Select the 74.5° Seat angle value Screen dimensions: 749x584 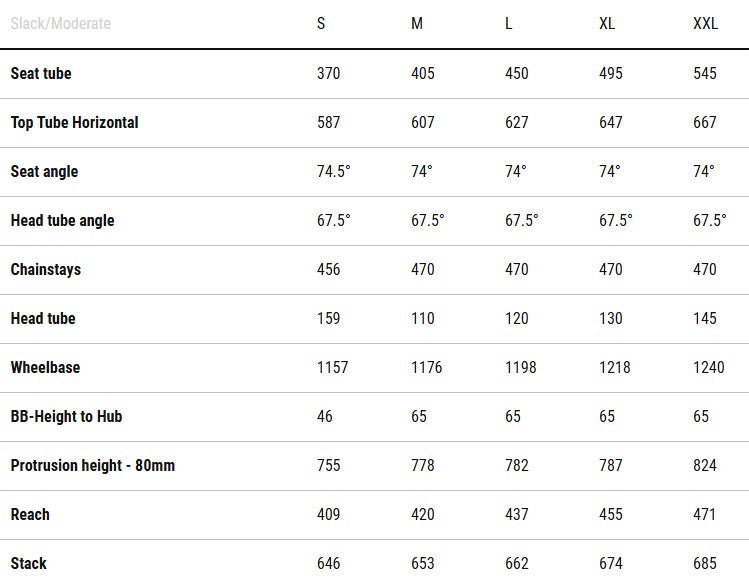pyautogui.click(x=334, y=171)
